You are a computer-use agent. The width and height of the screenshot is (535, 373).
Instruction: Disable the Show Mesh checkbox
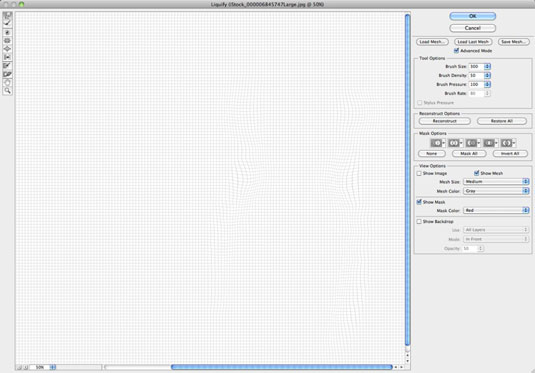click(x=477, y=173)
